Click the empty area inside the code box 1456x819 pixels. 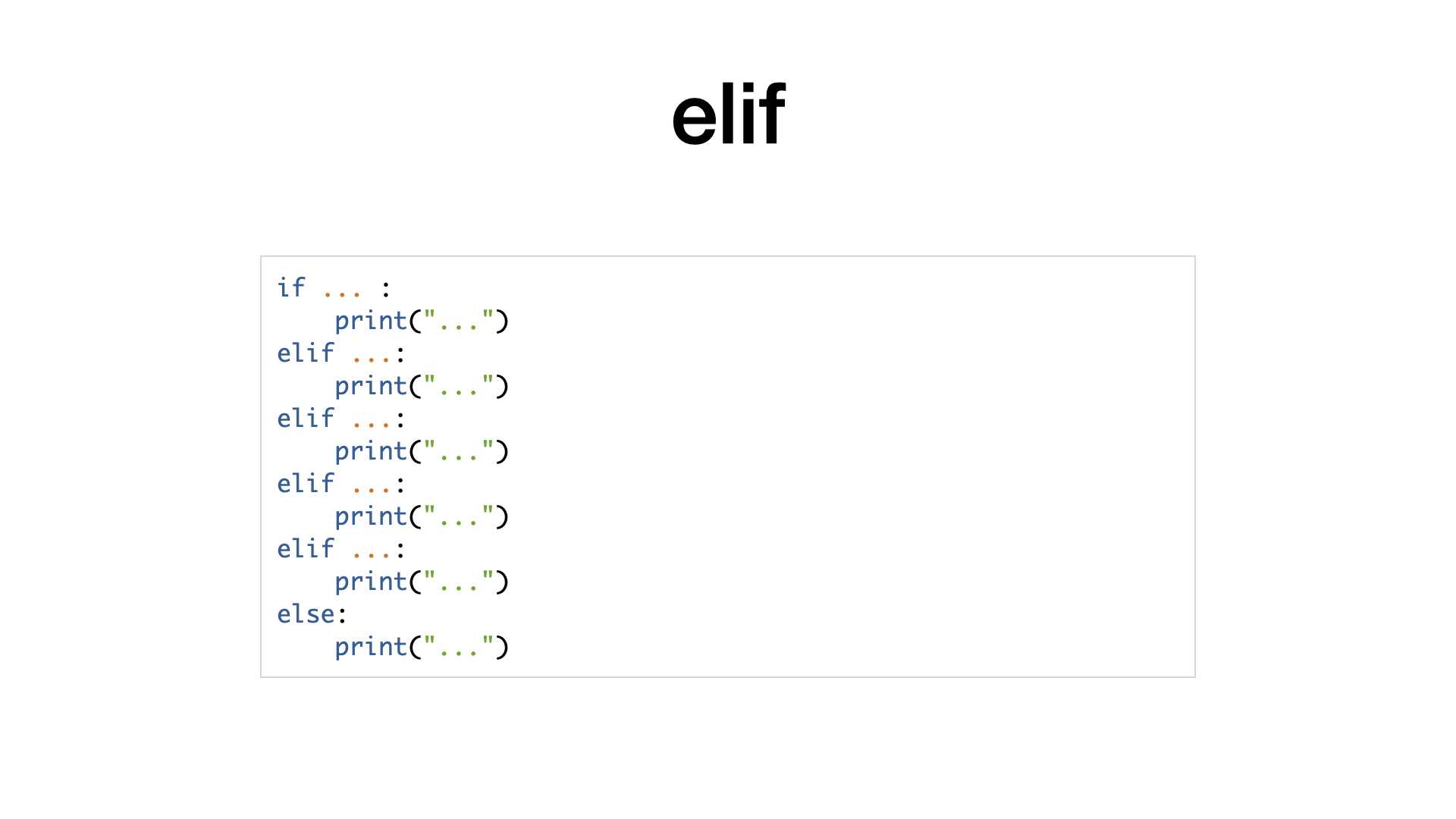(849, 466)
